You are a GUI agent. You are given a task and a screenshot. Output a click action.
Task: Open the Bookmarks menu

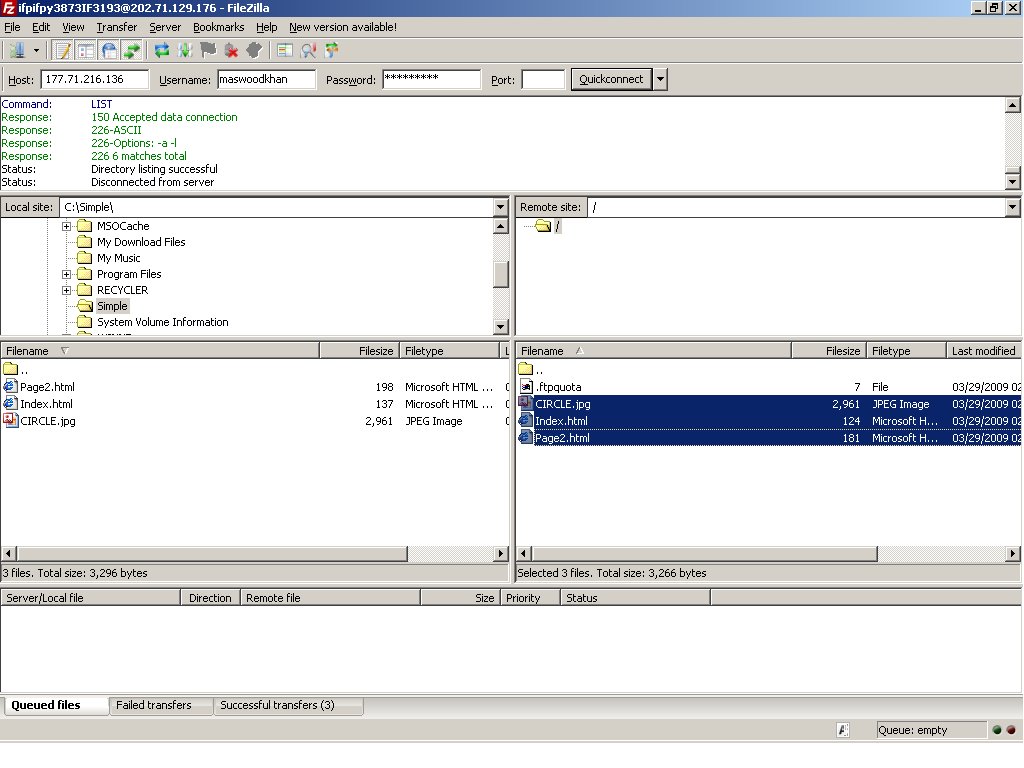click(x=218, y=27)
